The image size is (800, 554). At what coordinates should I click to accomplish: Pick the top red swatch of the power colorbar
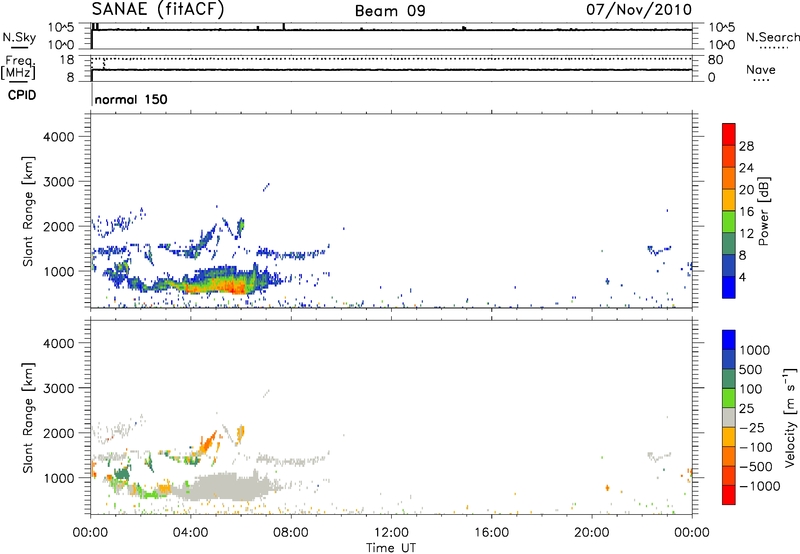point(729,134)
